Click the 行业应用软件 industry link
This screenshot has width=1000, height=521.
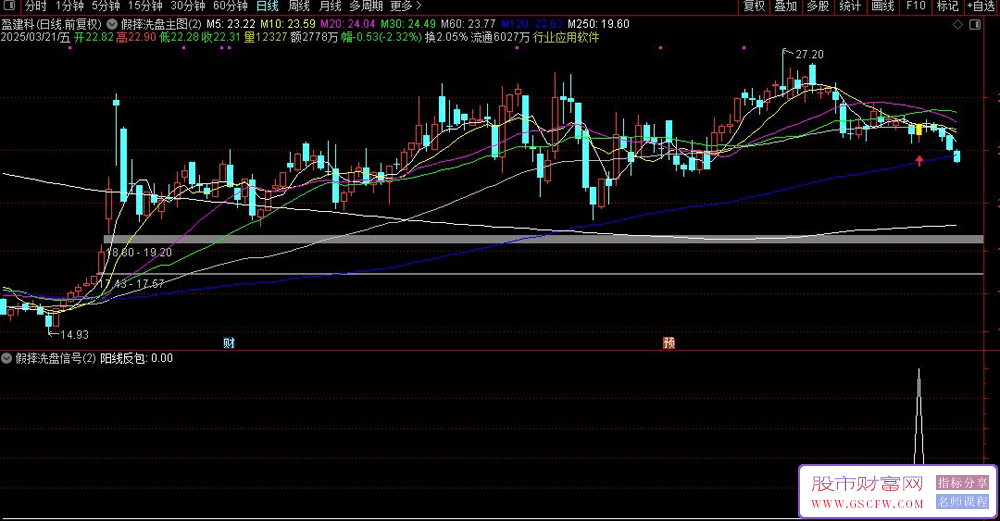click(x=566, y=38)
